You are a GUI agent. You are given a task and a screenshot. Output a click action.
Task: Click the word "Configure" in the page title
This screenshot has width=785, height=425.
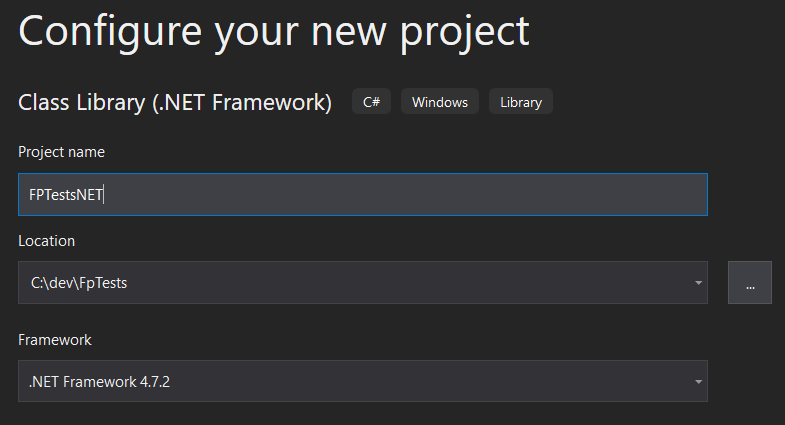click(x=110, y=33)
